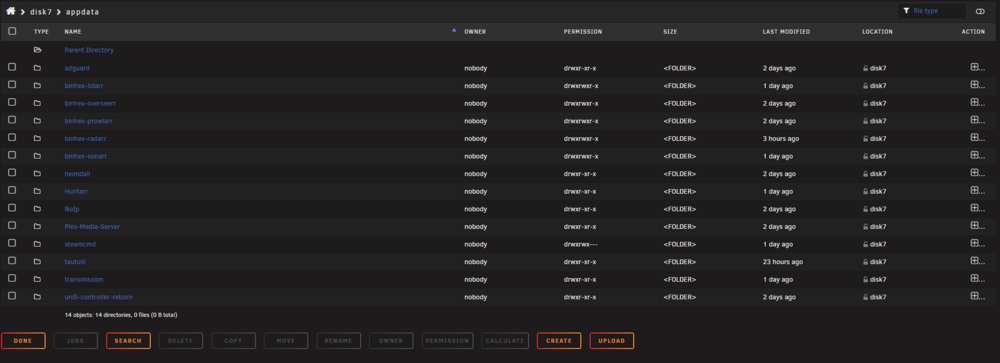The width and height of the screenshot is (1000, 363).
Task: Open the action menu icon for binhex-lidarr
Action: pyautogui.click(x=974, y=85)
